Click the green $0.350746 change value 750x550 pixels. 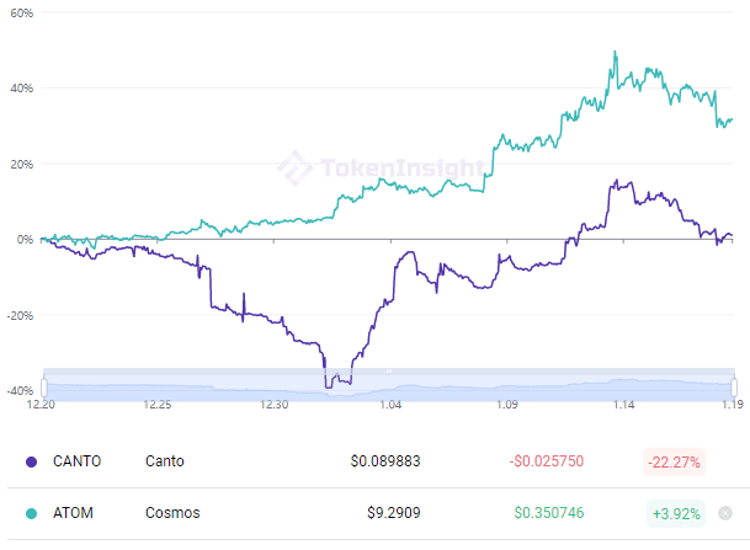pos(549,513)
